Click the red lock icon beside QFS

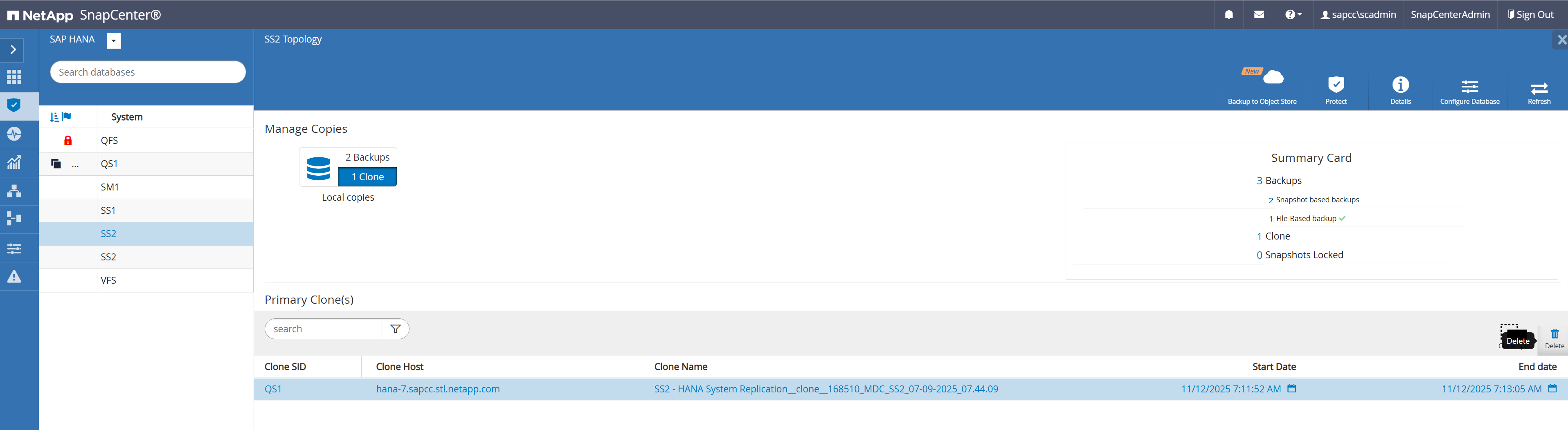[x=68, y=141]
